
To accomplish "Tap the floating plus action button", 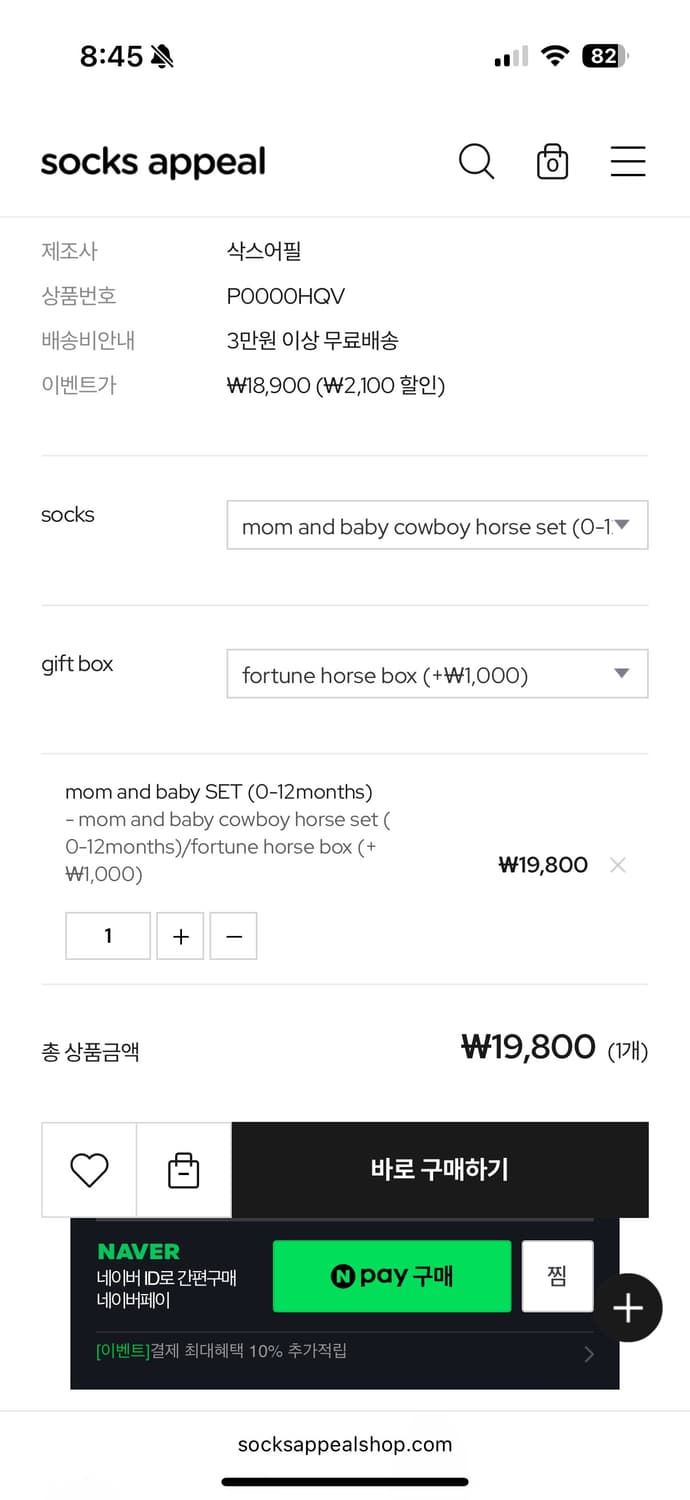I will tap(628, 1308).
